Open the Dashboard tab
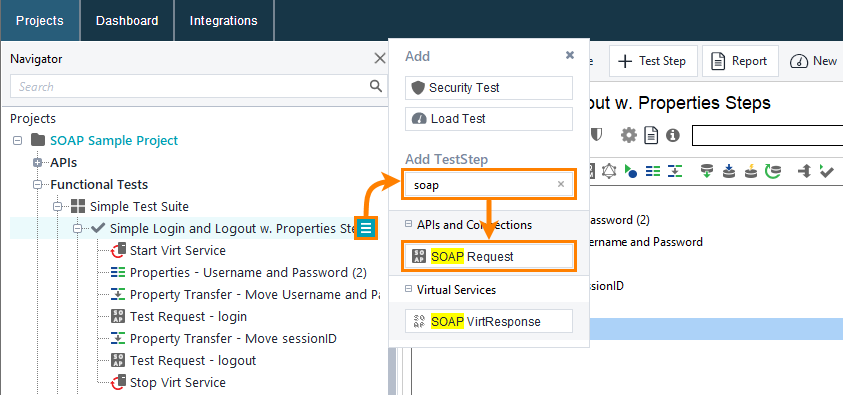Image resolution: width=843 pixels, height=395 pixels. point(127,20)
